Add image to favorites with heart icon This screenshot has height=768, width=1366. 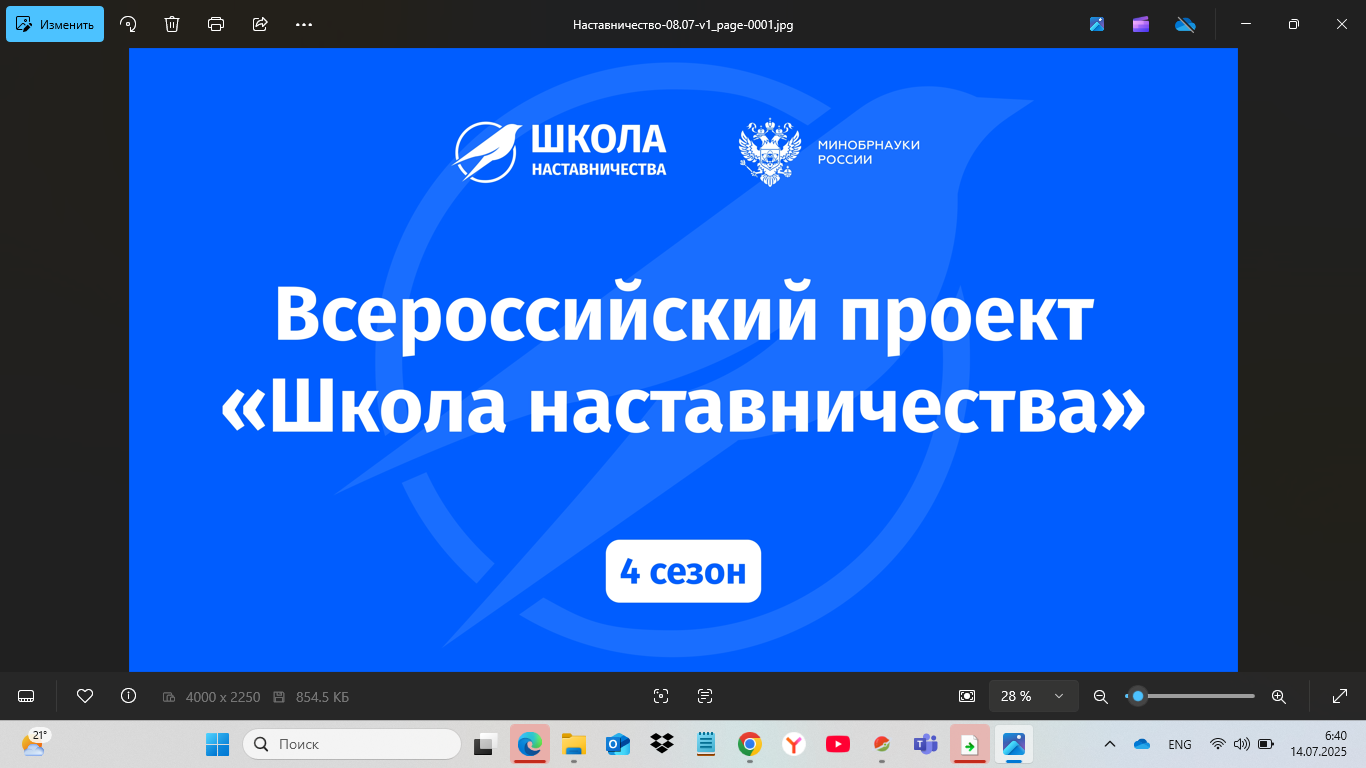click(x=85, y=696)
